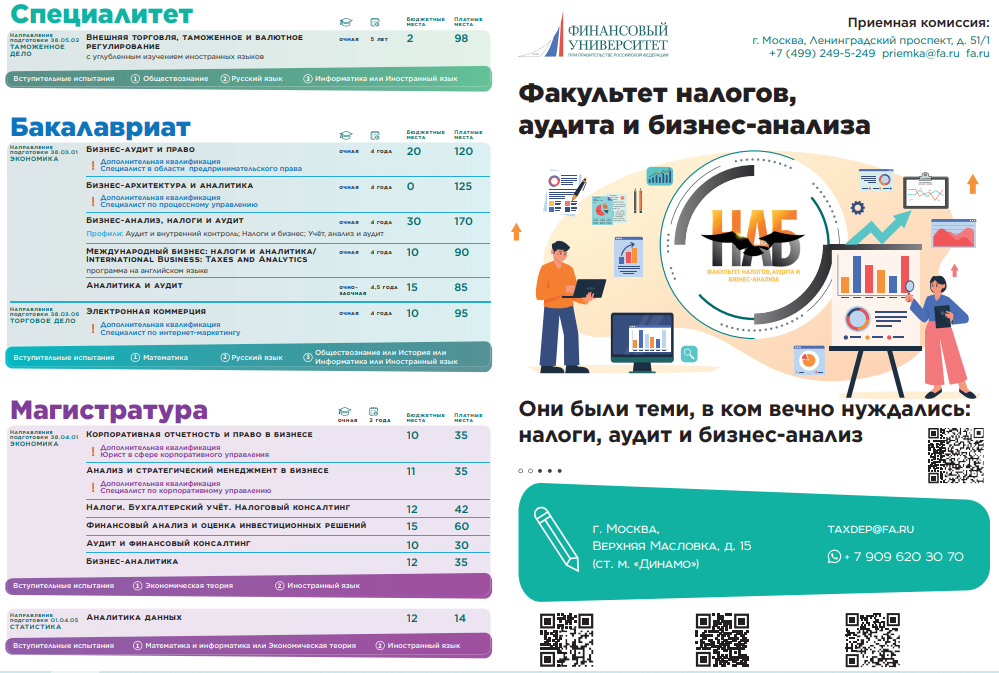999x673 pixels.
Task: Click the 'Математика' exam in the Бакалавриат bar
Action: pyautogui.click(x=159, y=358)
